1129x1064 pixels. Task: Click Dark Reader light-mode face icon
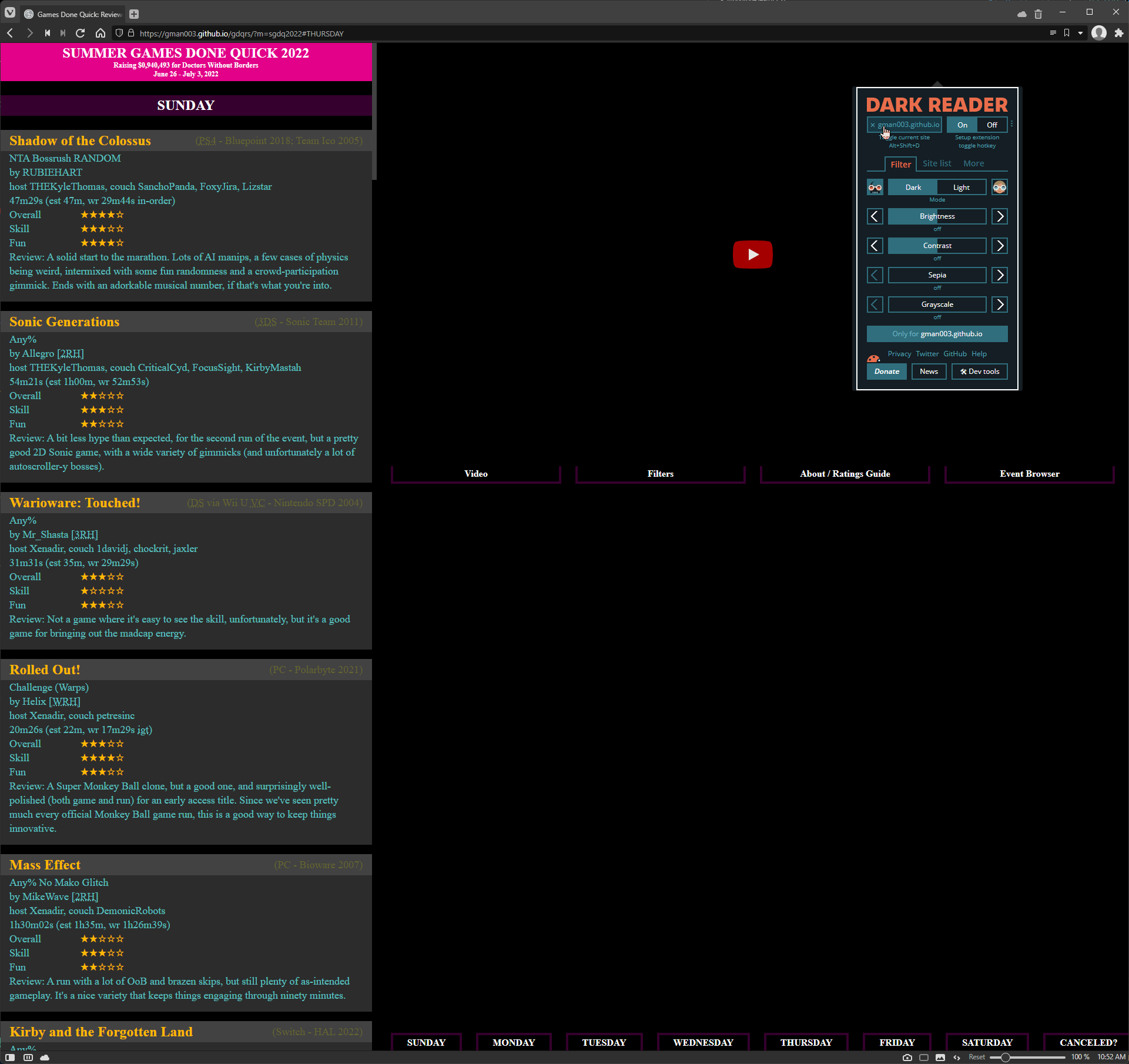1000,188
